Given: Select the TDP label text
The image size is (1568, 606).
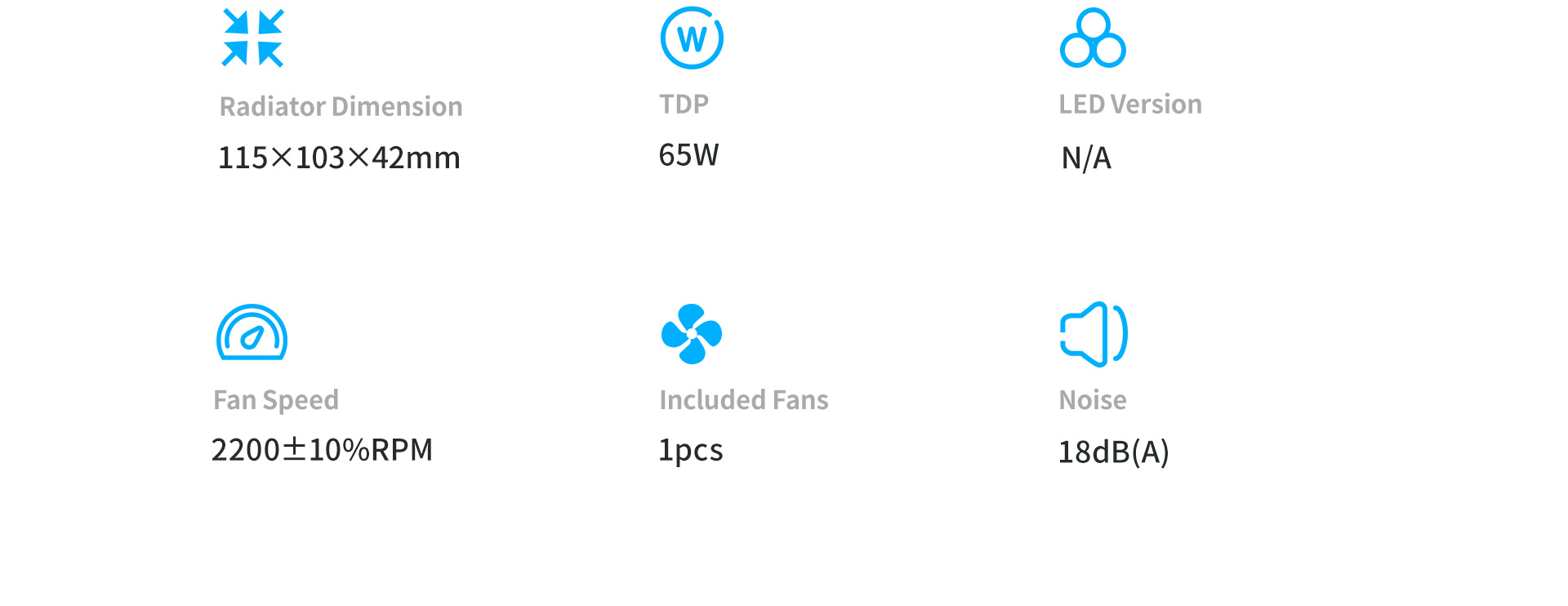Looking at the screenshot, I should click(x=684, y=104).
